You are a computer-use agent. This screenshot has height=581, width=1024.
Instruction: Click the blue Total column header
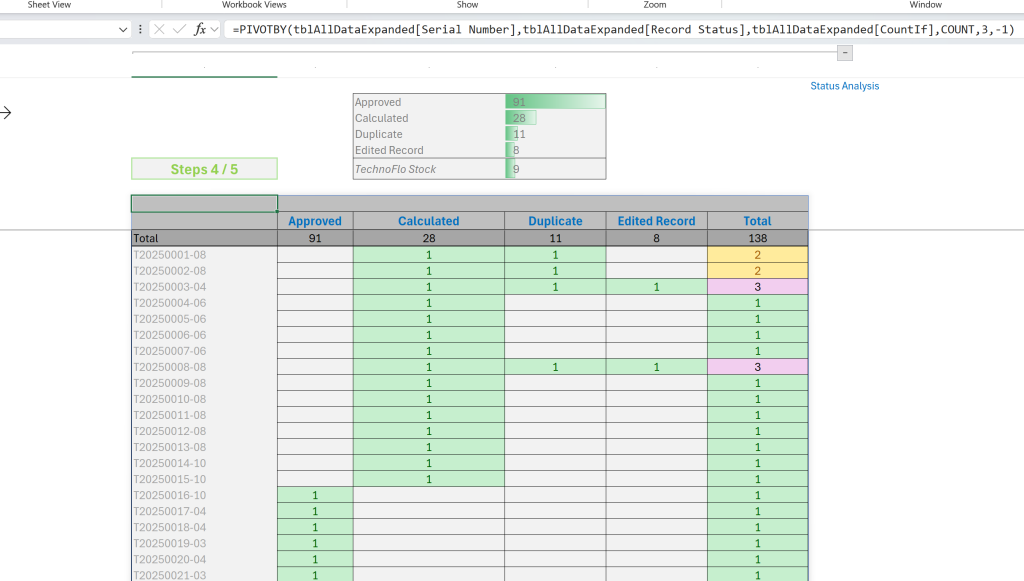pos(758,221)
